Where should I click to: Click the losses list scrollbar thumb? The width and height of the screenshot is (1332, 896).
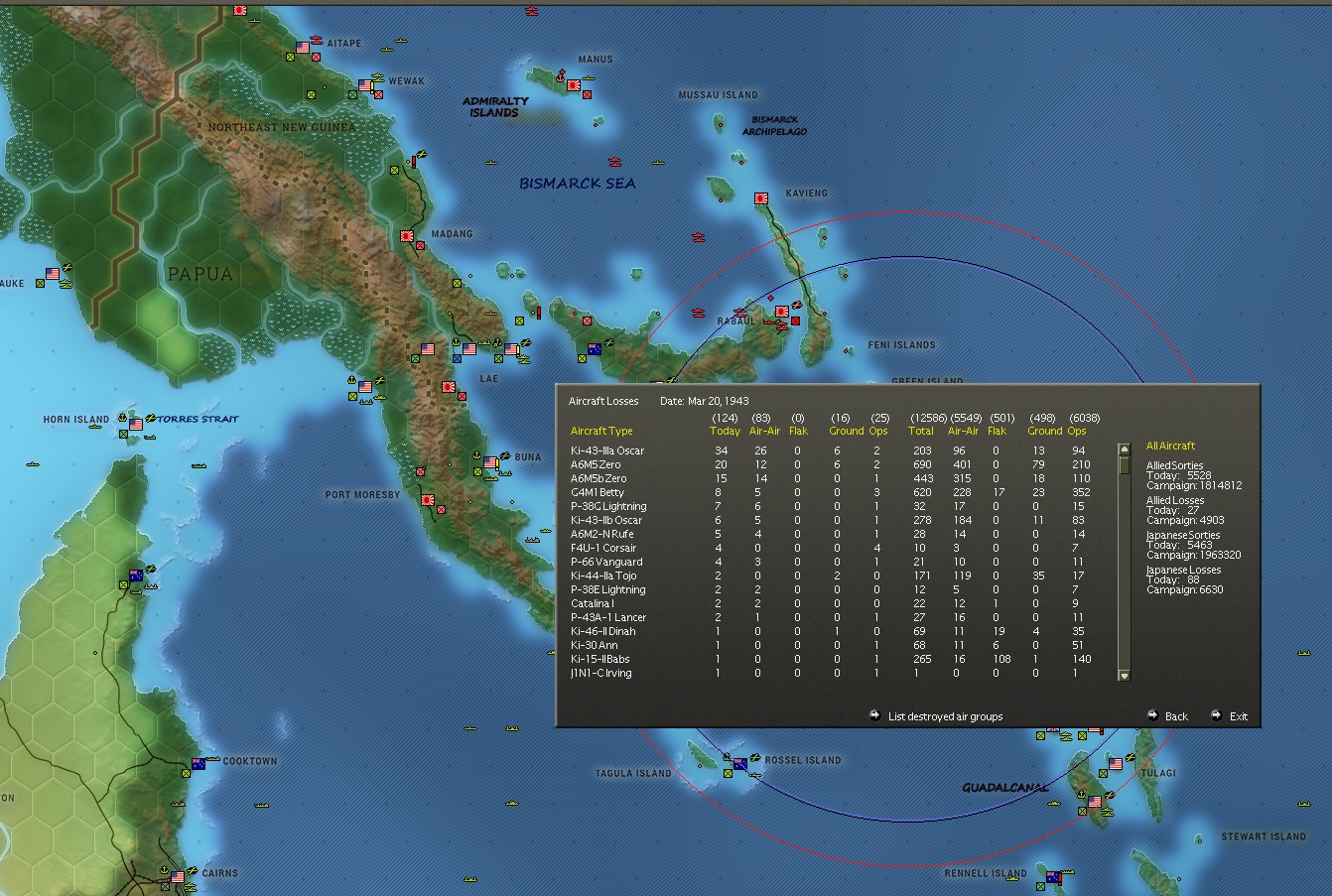[x=1125, y=464]
